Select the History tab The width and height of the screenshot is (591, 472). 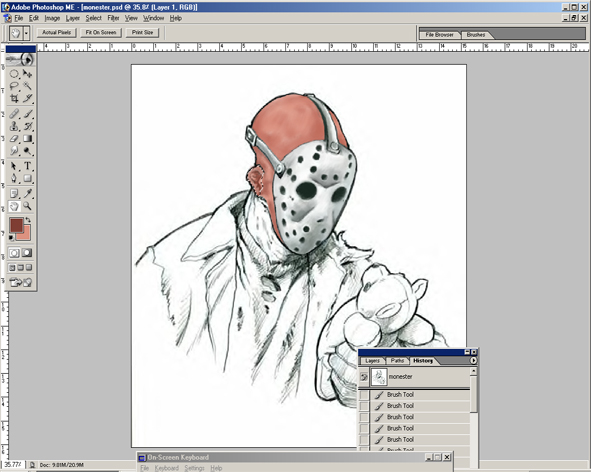point(423,361)
